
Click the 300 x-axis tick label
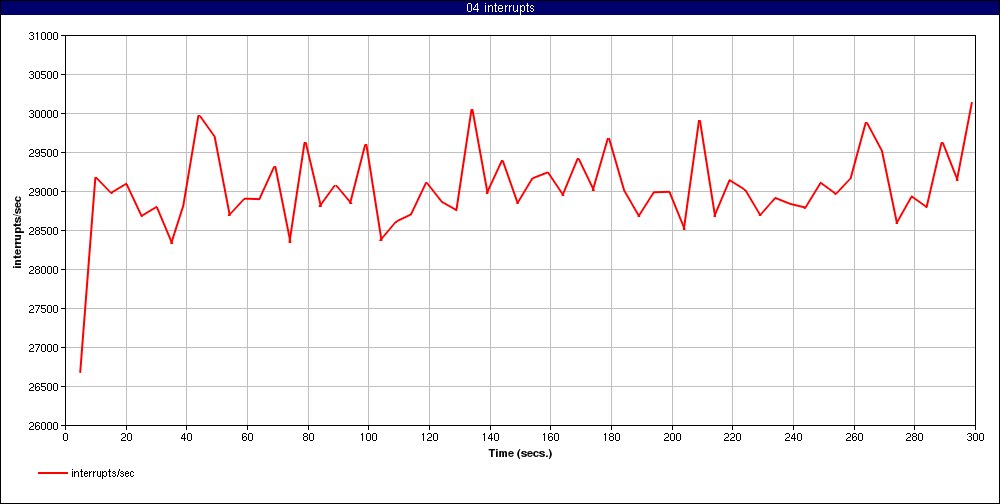pyautogui.click(x=975, y=437)
